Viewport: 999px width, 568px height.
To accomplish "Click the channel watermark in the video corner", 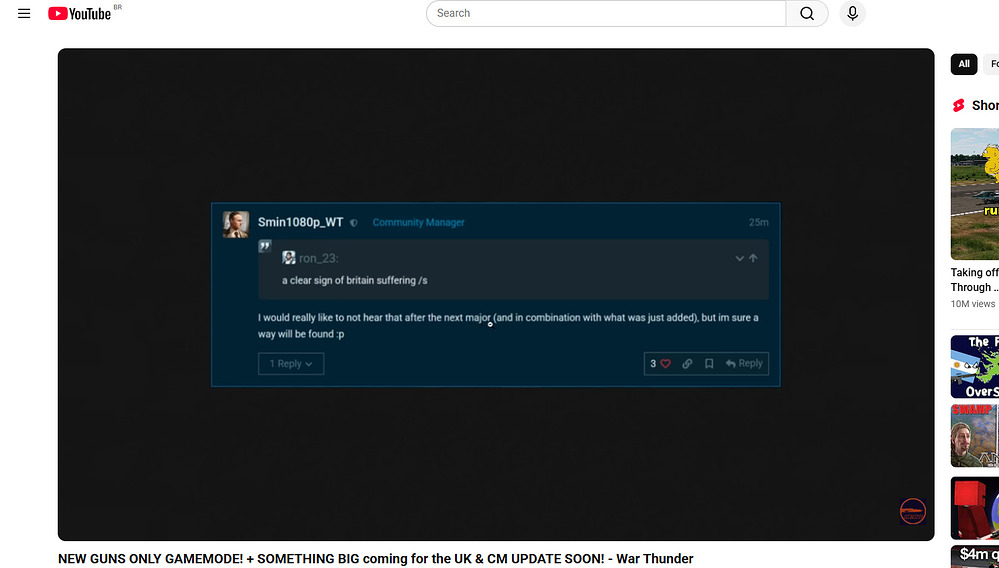I will (912, 511).
